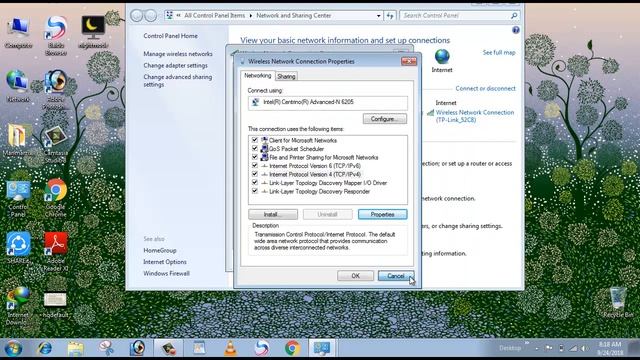Open Windows Firewall link
Screen dimensions: 640x360
click(167, 273)
